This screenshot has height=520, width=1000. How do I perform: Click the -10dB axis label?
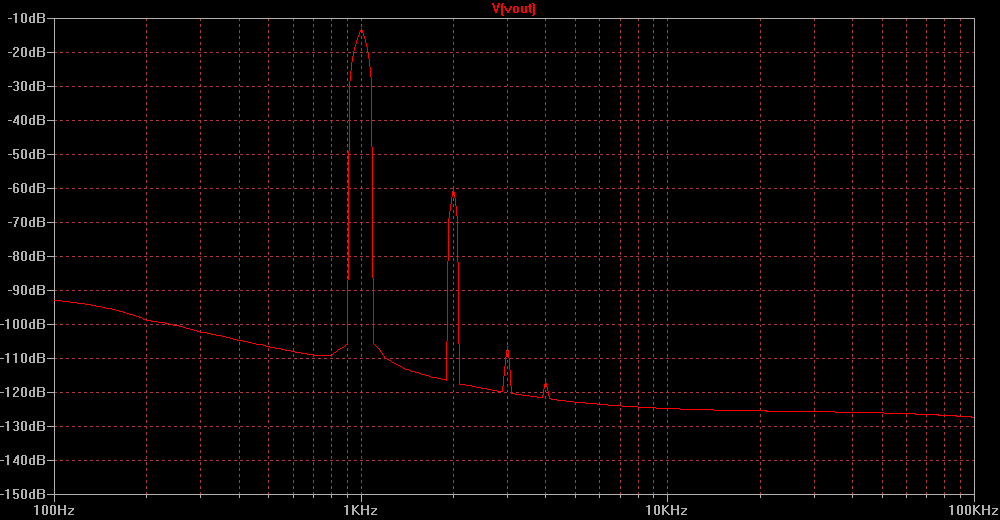(x=26, y=19)
